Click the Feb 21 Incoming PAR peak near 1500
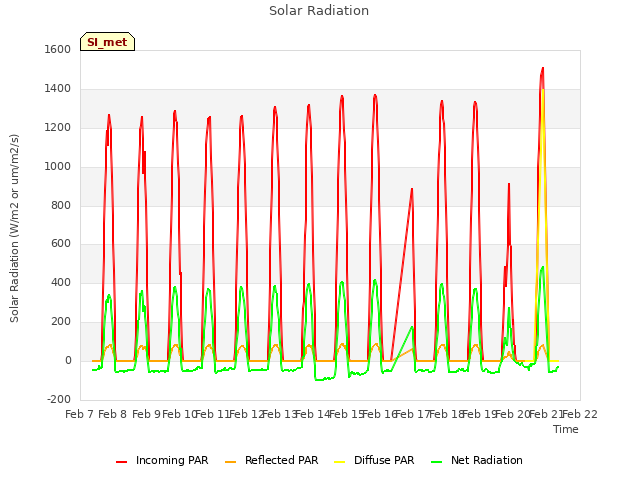640x480 pixels. tap(542, 69)
